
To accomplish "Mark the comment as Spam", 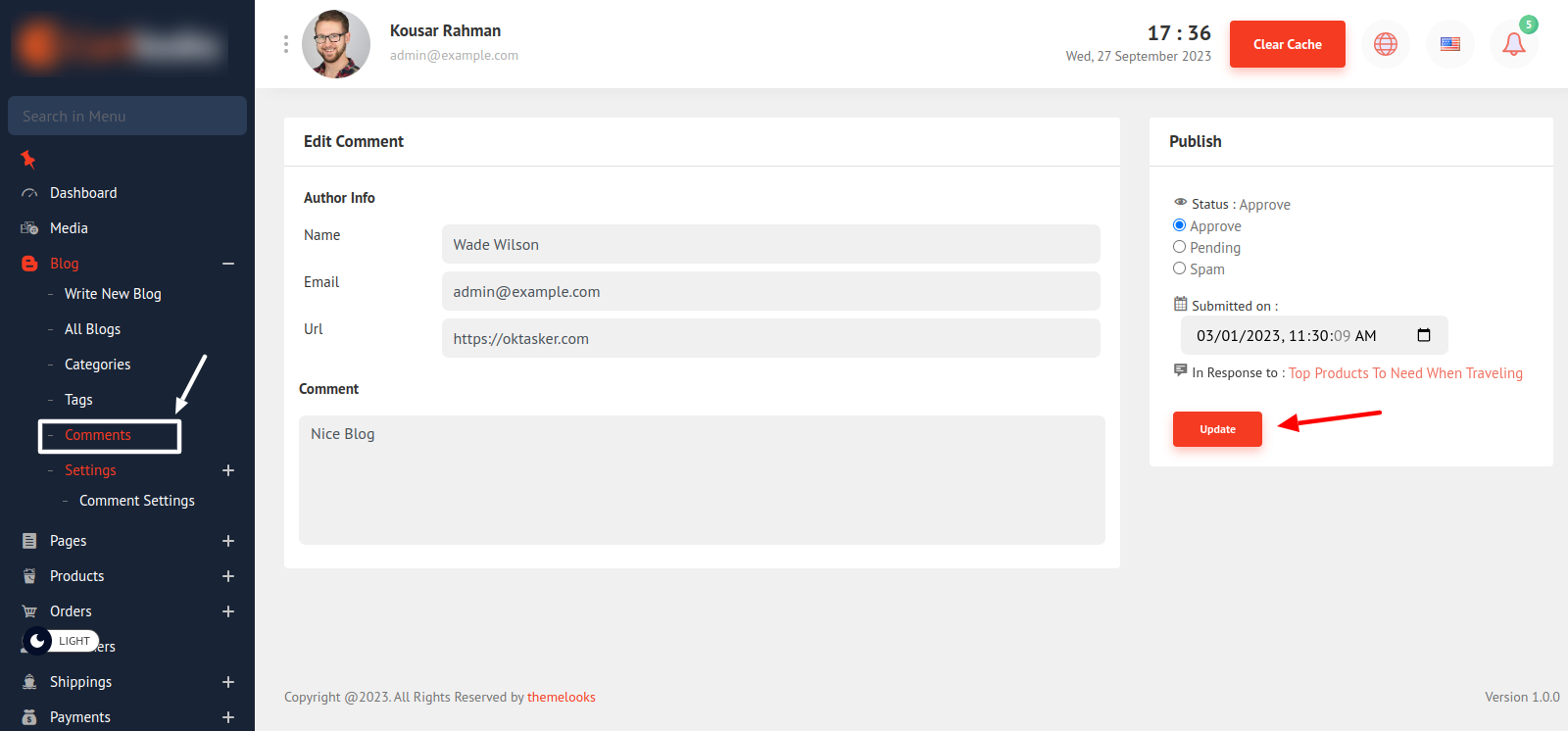I will (x=1179, y=268).
